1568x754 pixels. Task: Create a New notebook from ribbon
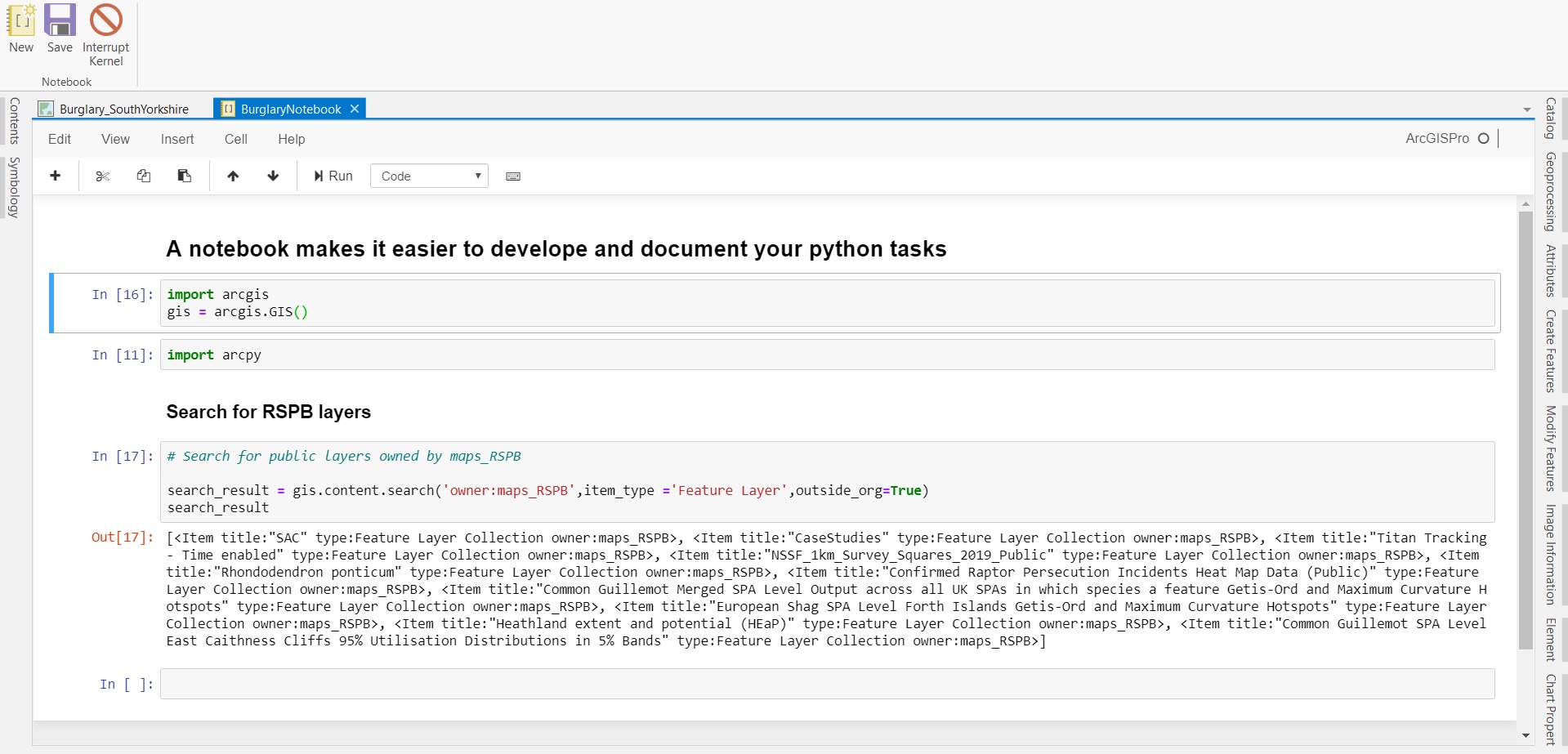click(21, 29)
